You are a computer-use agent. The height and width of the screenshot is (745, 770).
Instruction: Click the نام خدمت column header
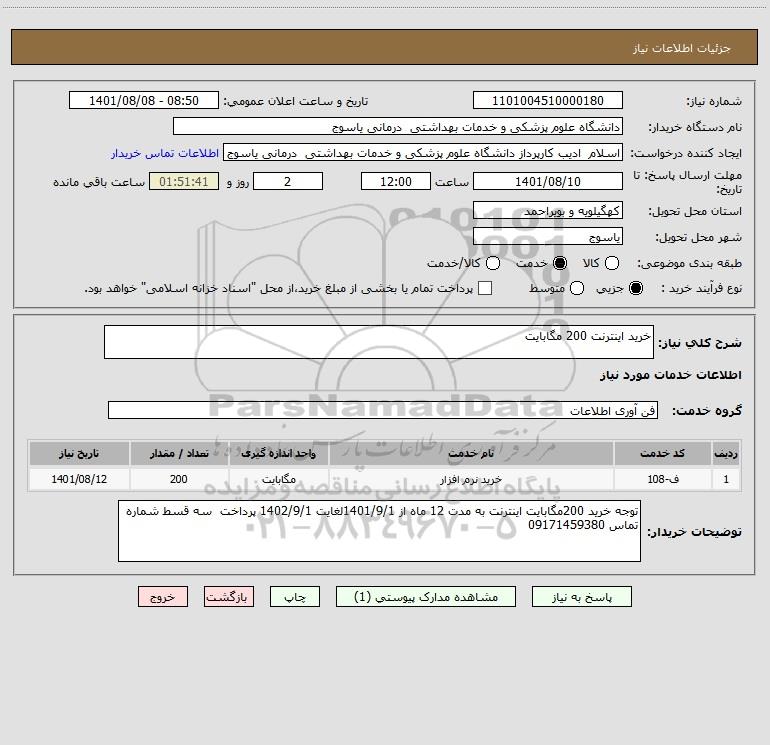[471, 453]
